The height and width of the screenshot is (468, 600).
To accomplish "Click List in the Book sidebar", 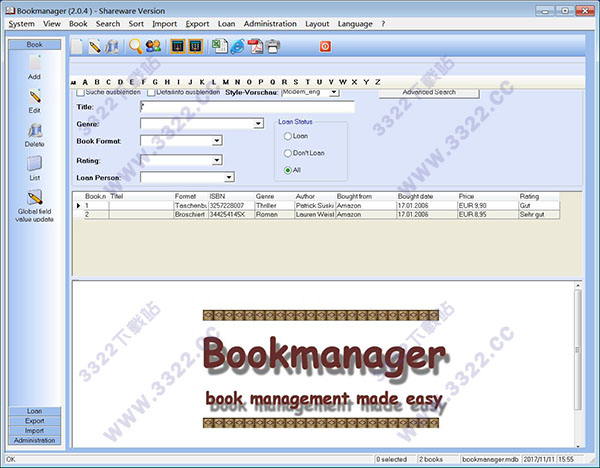I will point(34,168).
